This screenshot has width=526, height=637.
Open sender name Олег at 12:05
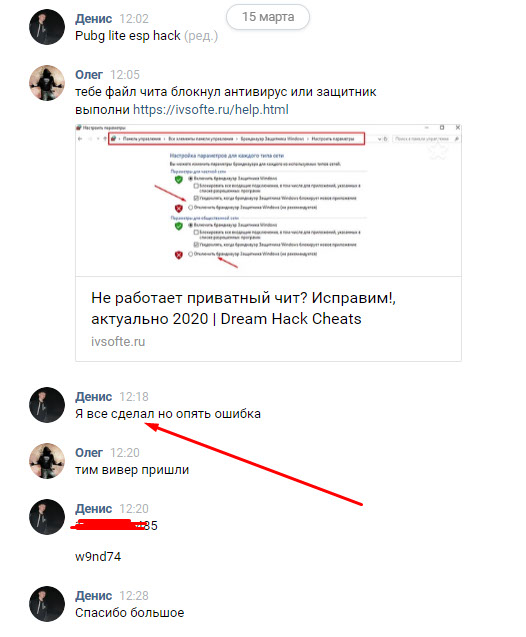click(x=89, y=75)
